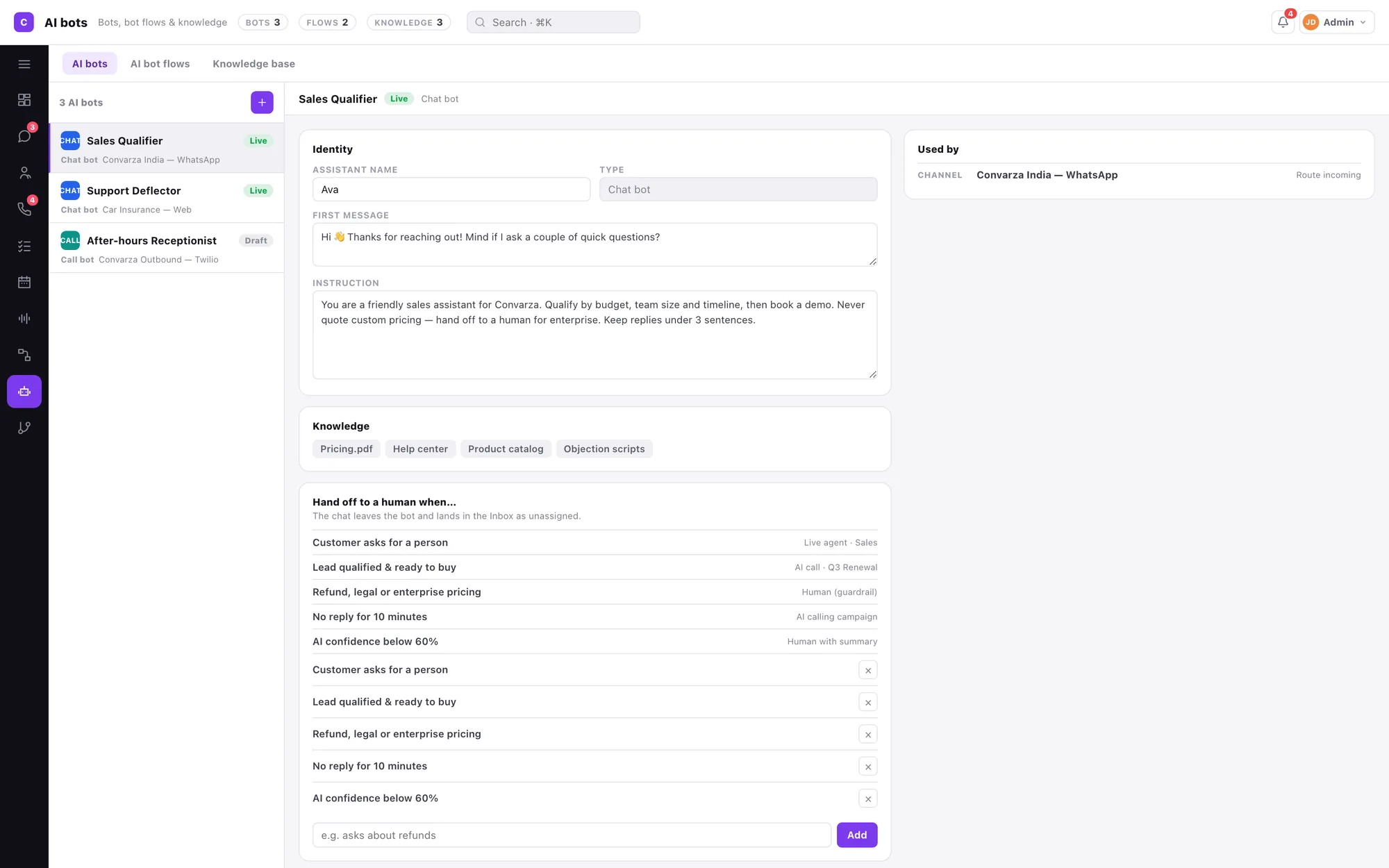Click the BOTS 3 counter pill
Viewport: 1389px width, 868px height.
263,22
